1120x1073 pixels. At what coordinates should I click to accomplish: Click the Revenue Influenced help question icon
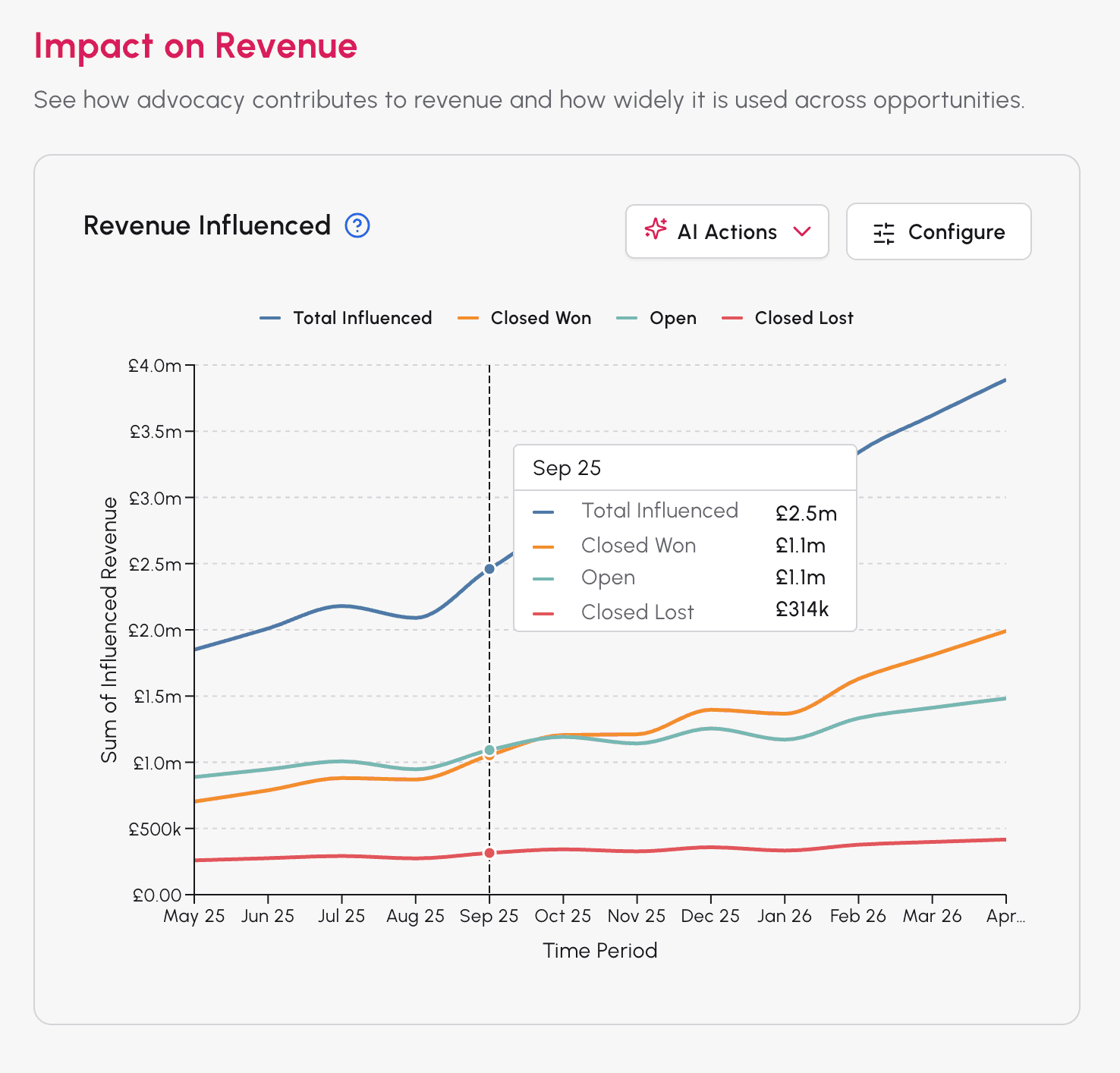point(357,225)
